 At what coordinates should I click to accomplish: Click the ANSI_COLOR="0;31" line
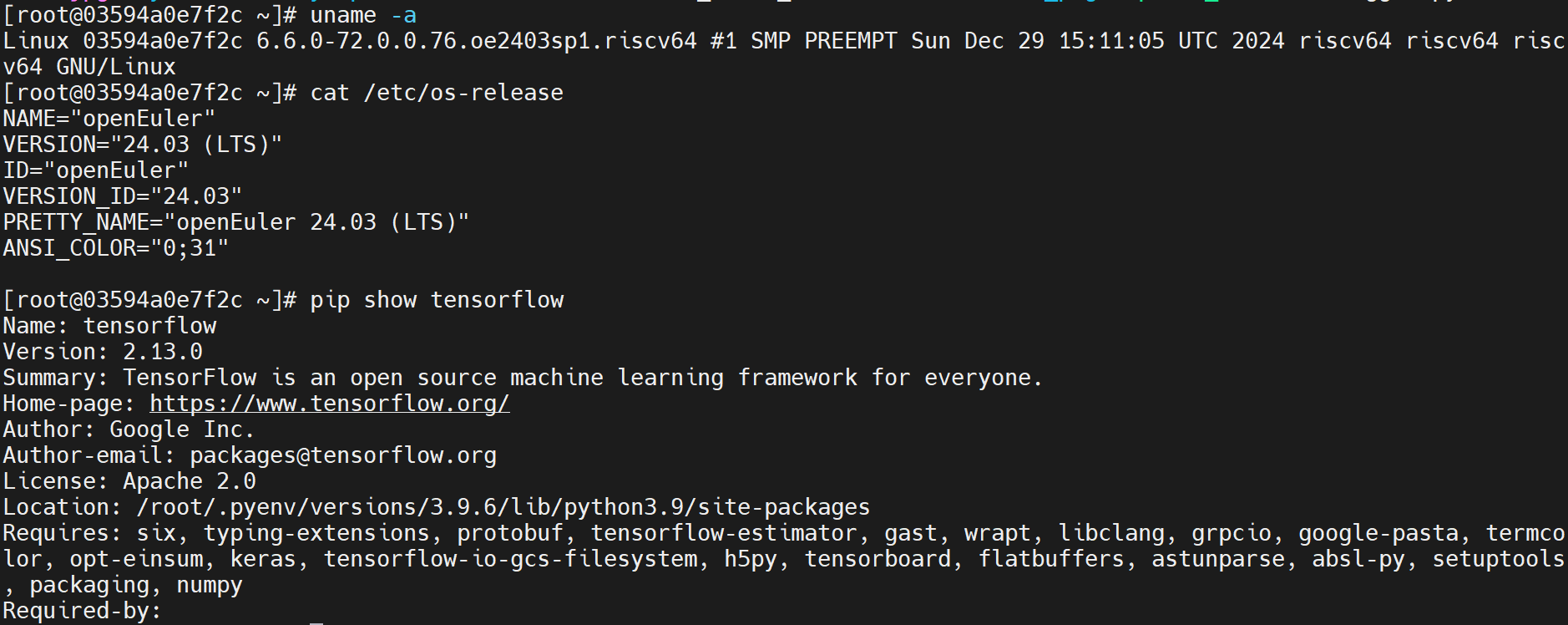(116, 248)
